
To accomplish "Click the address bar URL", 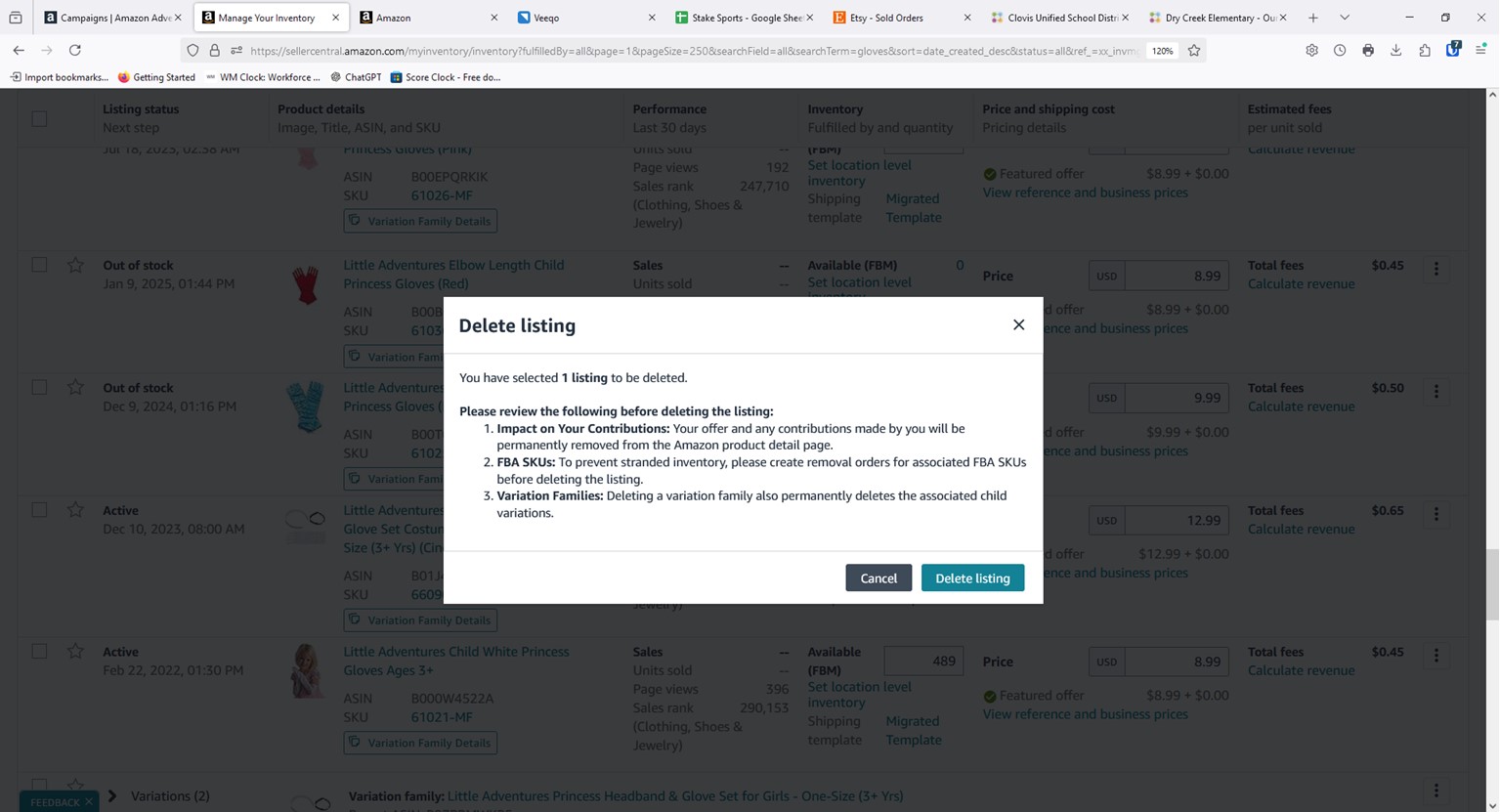I will pyautogui.click(x=694, y=50).
